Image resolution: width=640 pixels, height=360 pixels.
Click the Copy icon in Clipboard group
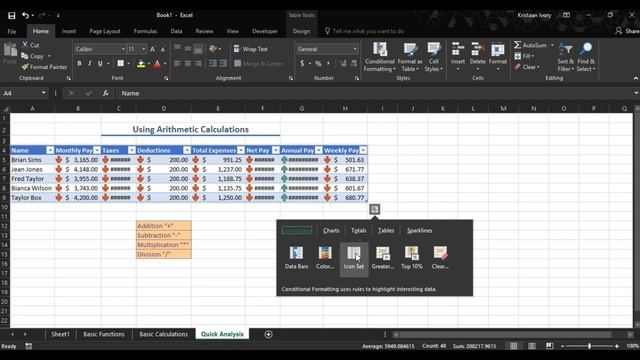click(x=25, y=56)
